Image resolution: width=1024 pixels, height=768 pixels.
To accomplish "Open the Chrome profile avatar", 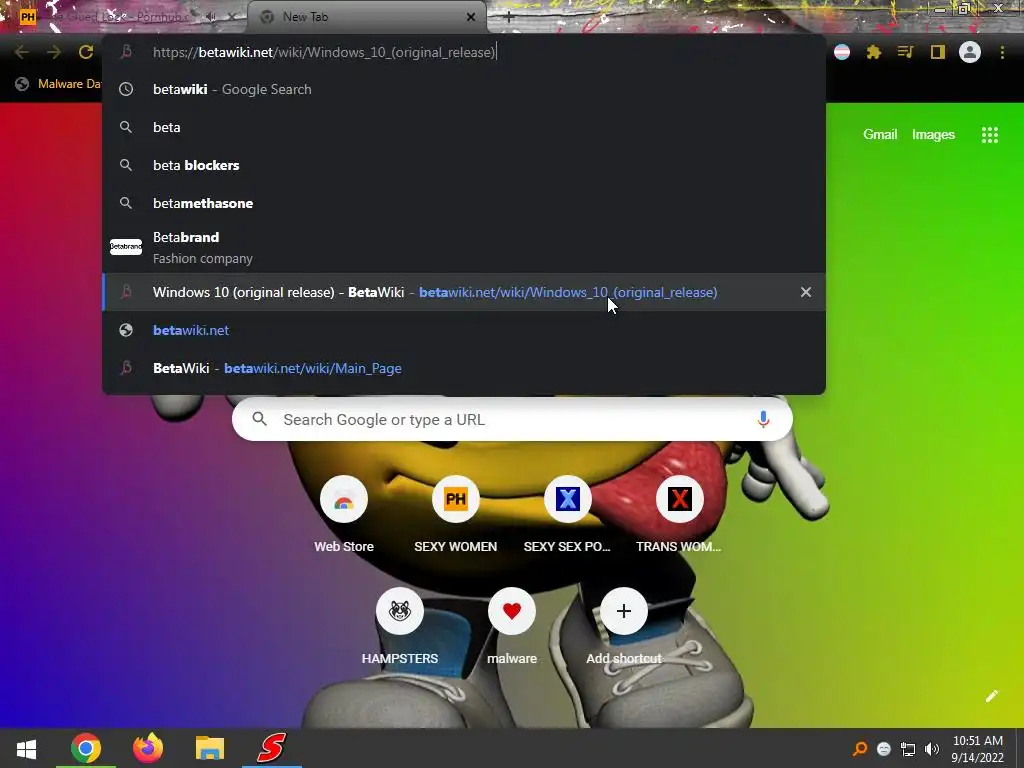I will [970, 52].
